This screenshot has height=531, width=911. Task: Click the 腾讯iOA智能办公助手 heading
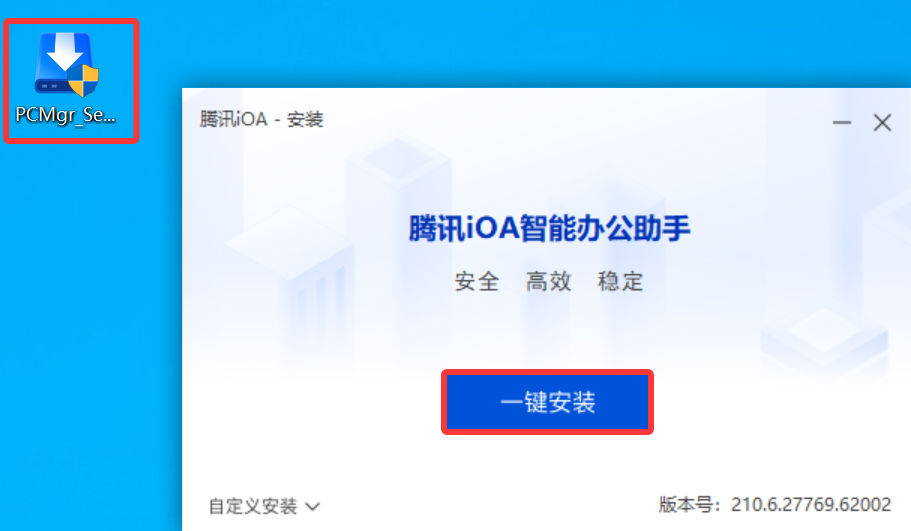pos(549,228)
